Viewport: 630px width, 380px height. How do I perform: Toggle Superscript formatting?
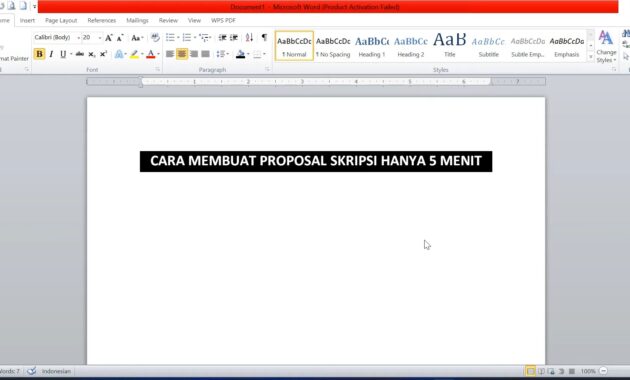[103, 54]
